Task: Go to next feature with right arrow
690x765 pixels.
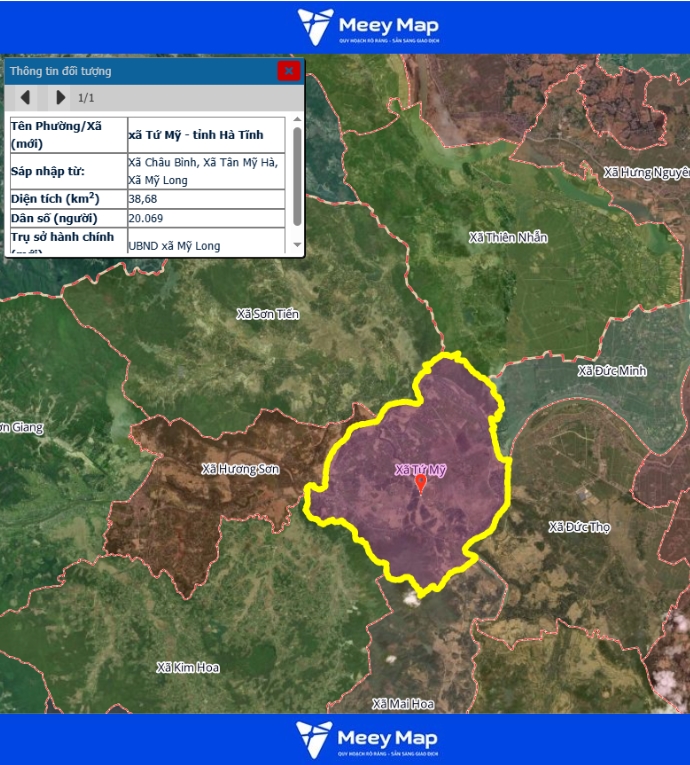Action: tap(61, 97)
